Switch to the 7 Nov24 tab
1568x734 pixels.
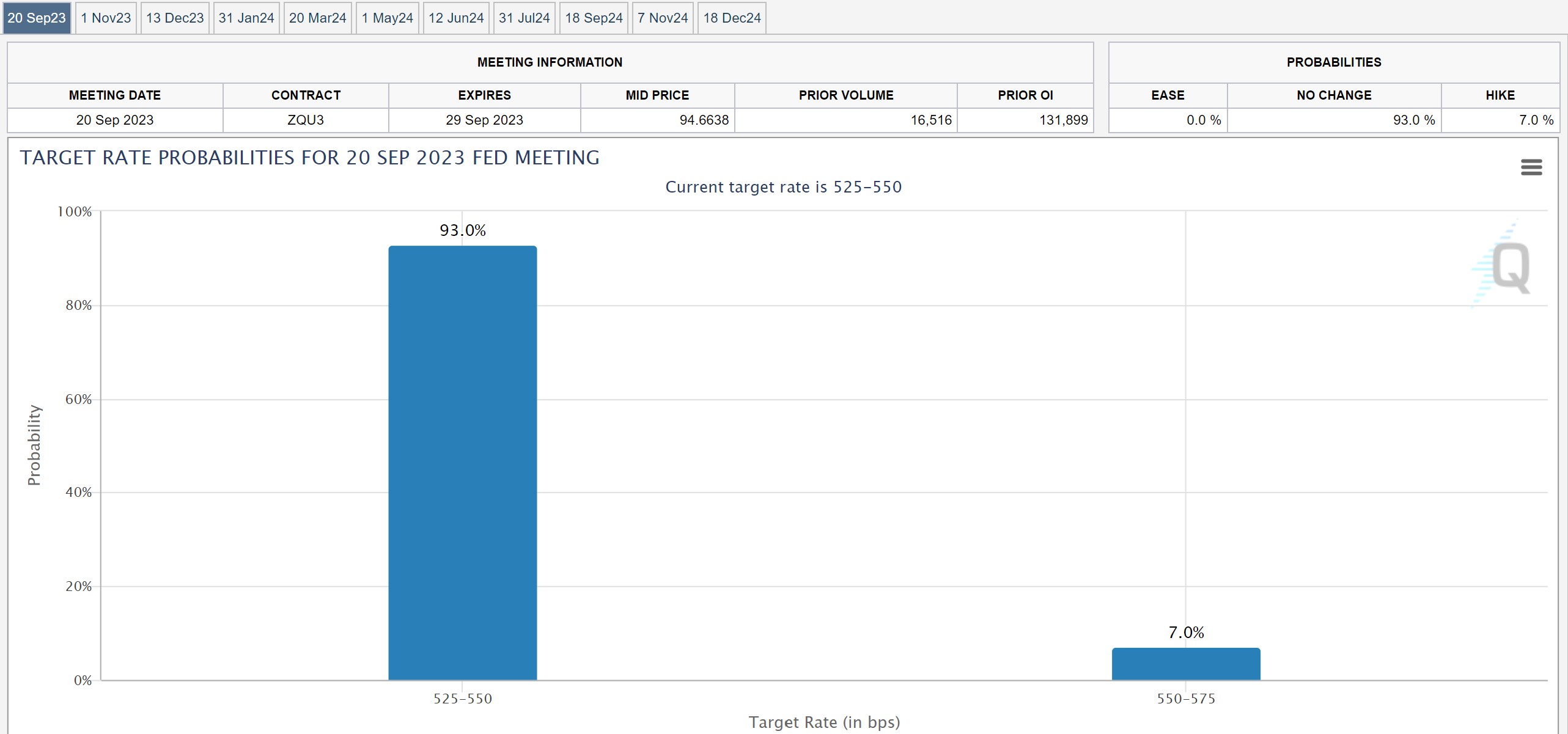663,18
